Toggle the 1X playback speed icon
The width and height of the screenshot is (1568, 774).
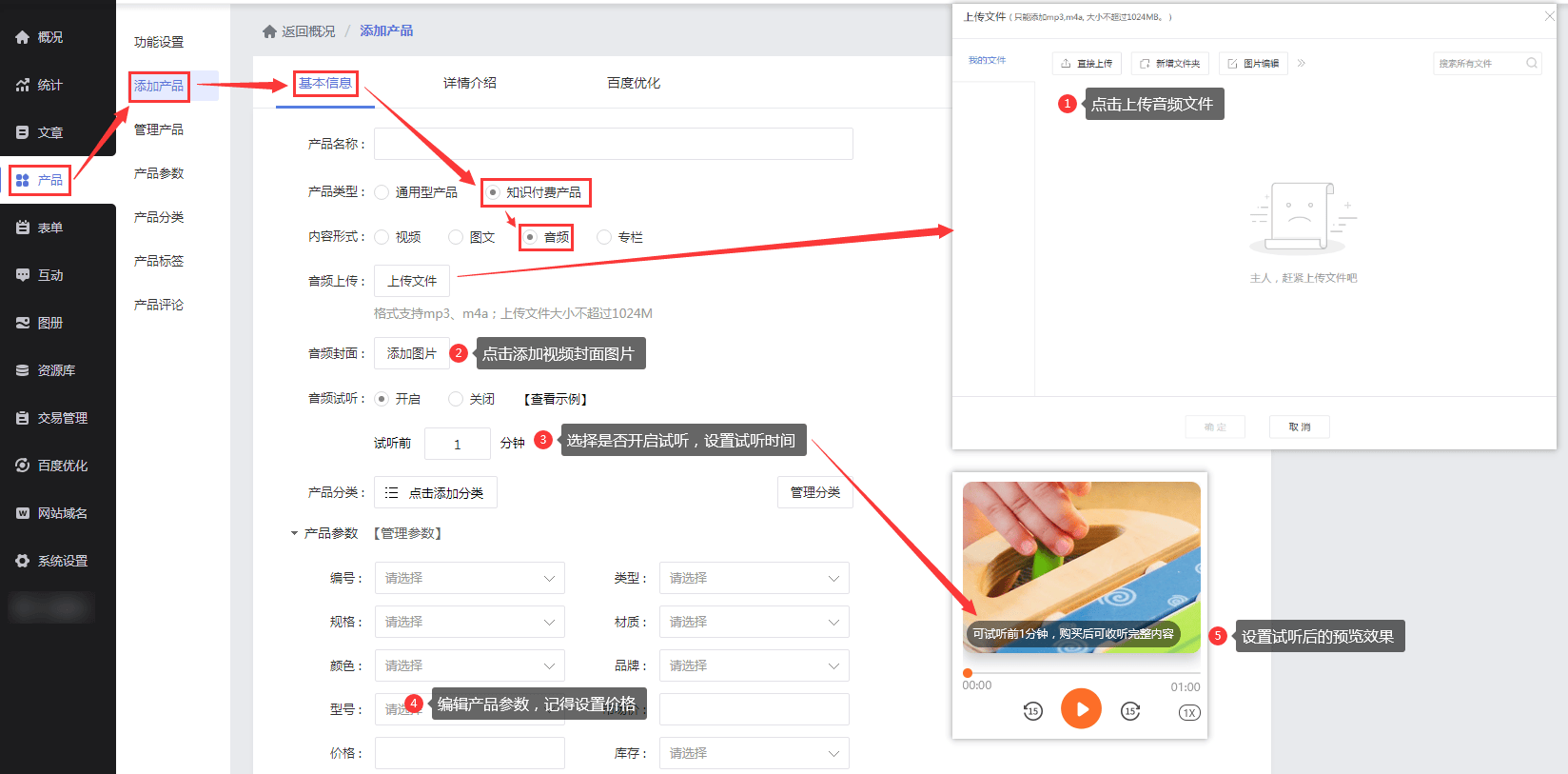(x=1189, y=712)
